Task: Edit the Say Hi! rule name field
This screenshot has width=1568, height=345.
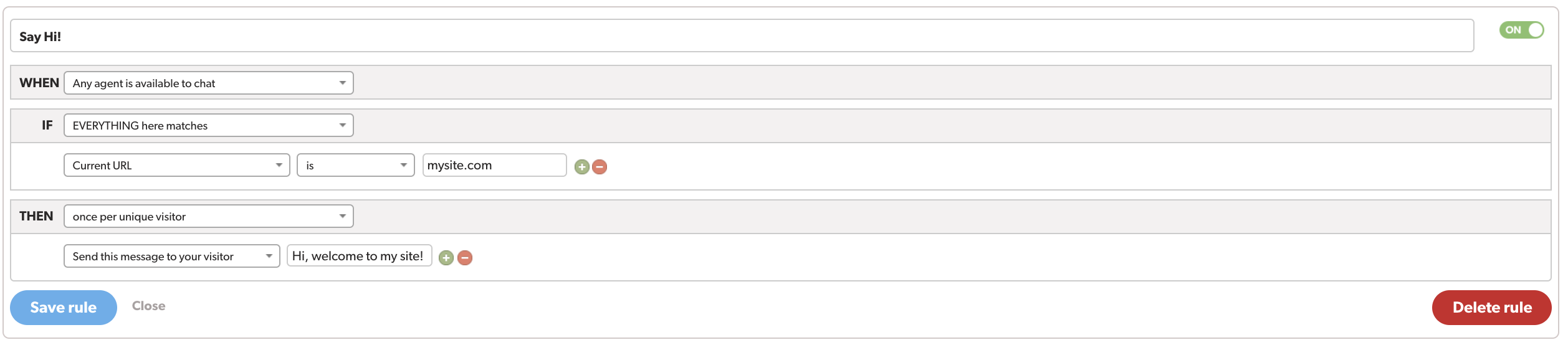Action: tap(742, 36)
